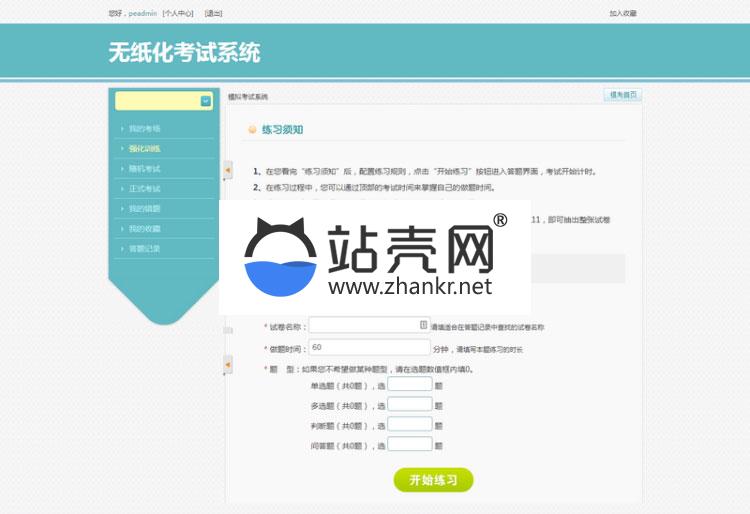Show 我的错题 in the sidebar
The image size is (750, 514).
pyautogui.click(x=145, y=209)
